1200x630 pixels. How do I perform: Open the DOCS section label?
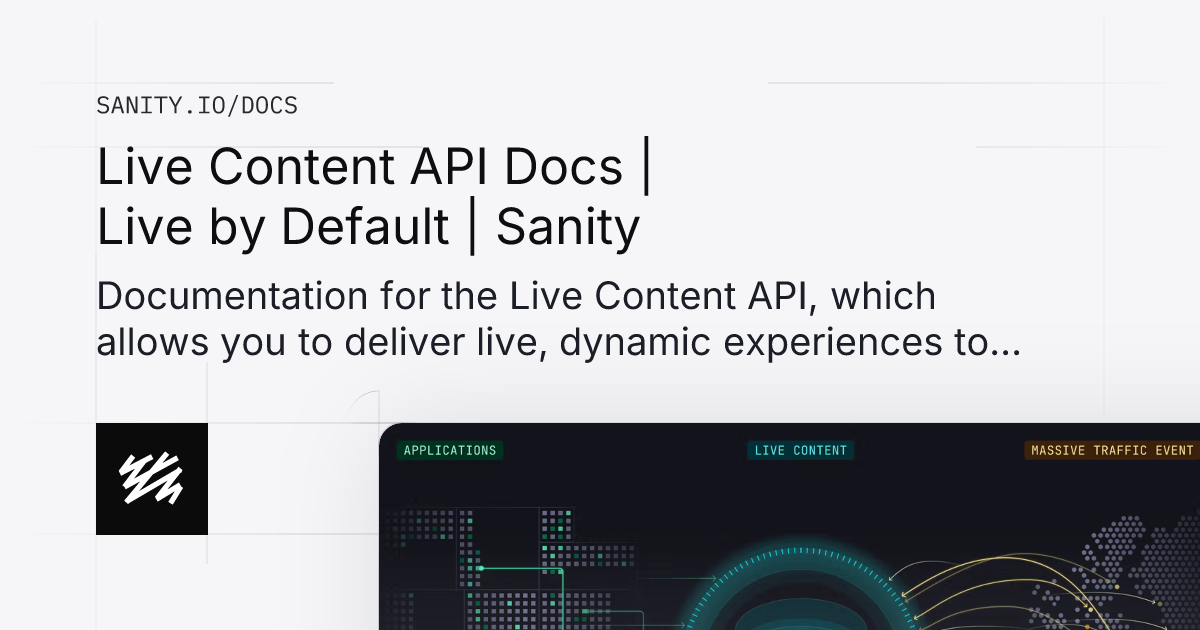tap(265, 105)
